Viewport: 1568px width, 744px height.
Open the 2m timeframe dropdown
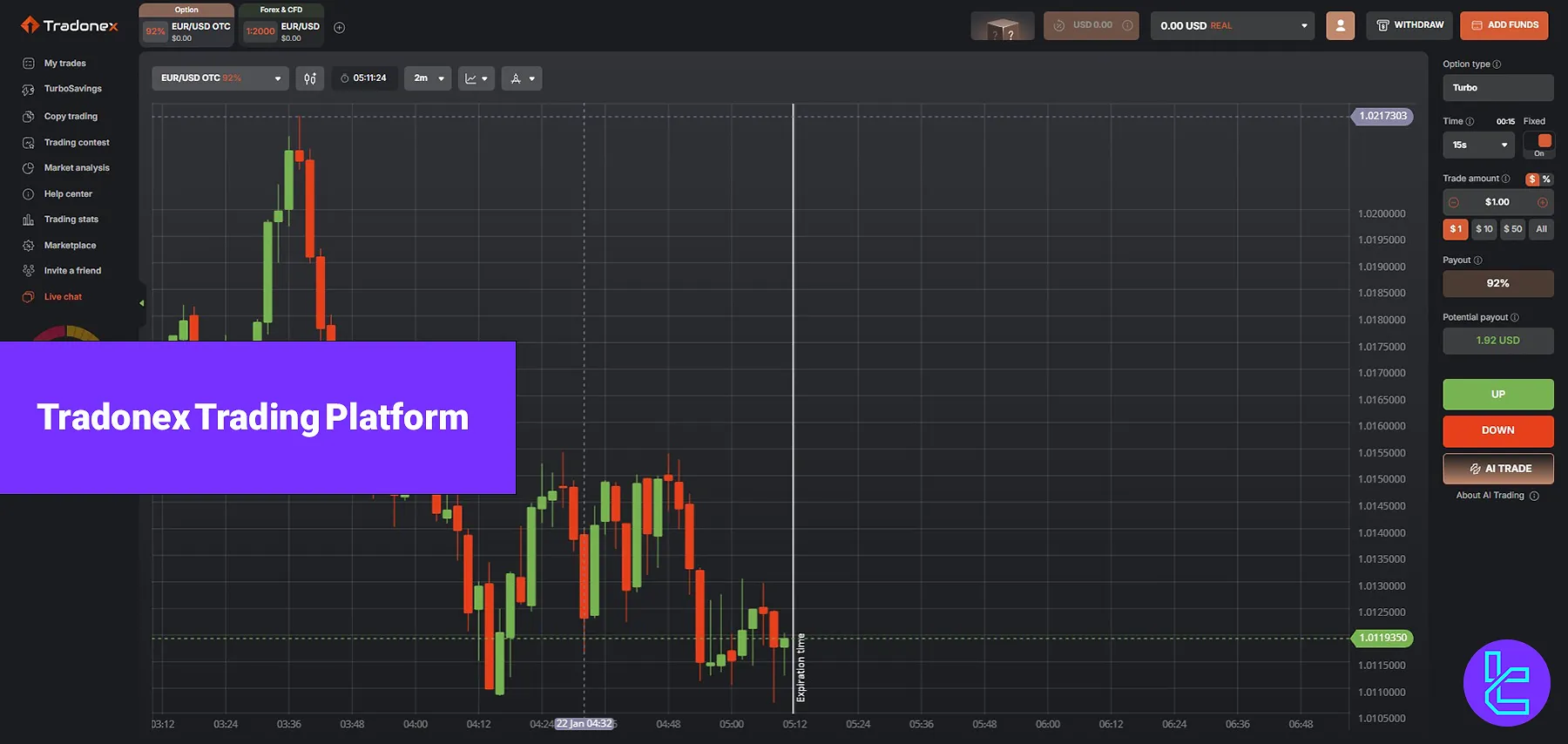(428, 78)
